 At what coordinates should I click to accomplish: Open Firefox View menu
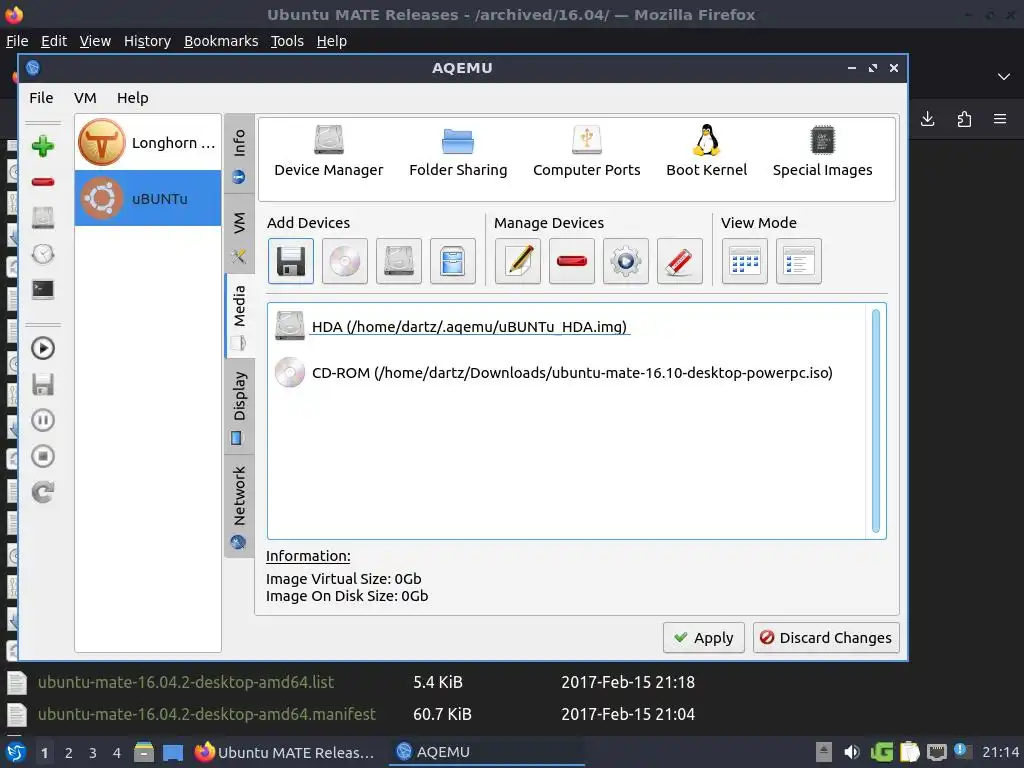click(95, 41)
